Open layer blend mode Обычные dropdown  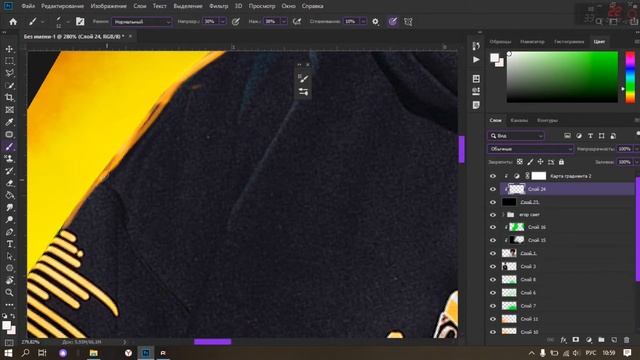pyautogui.click(x=531, y=149)
